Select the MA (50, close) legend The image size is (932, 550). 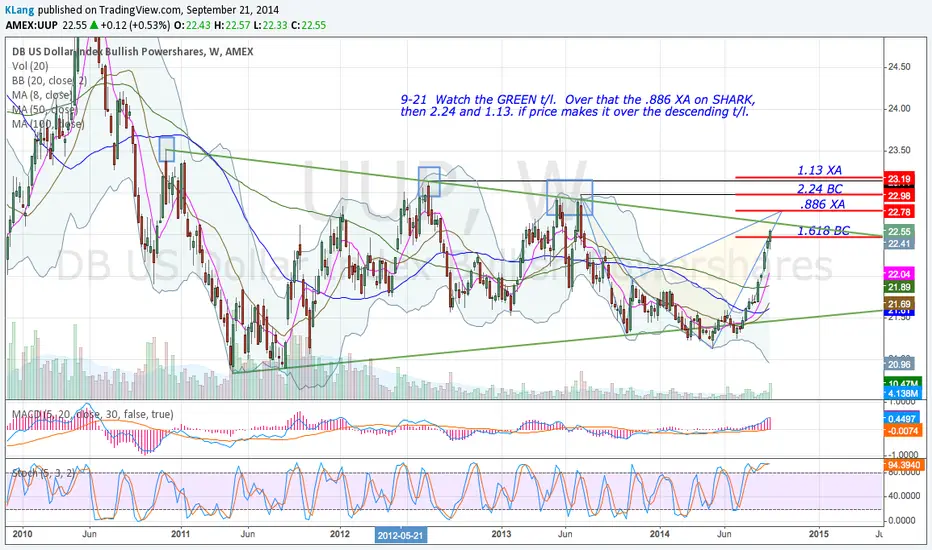tap(44, 109)
